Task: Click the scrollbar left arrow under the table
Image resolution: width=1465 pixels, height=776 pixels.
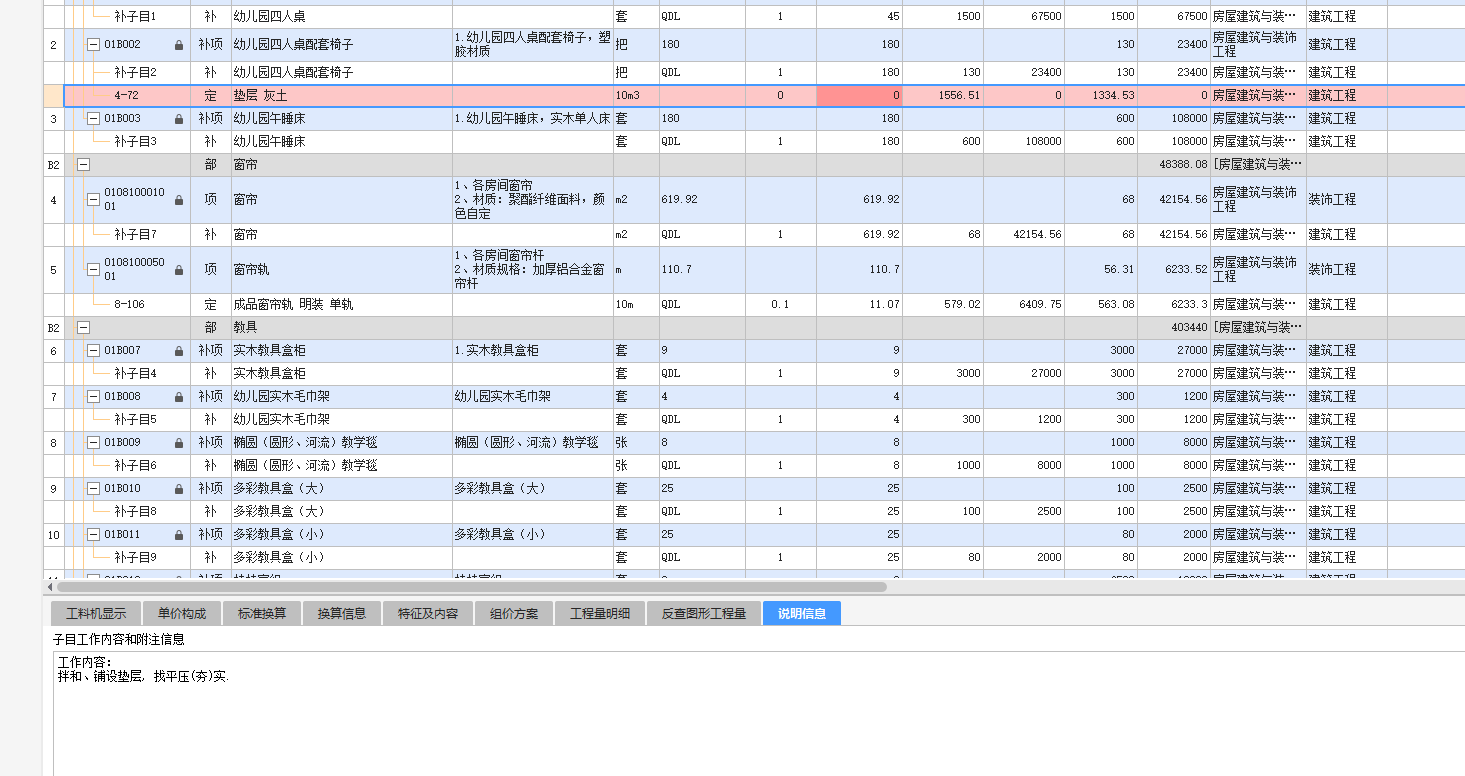Action: [x=50, y=587]
